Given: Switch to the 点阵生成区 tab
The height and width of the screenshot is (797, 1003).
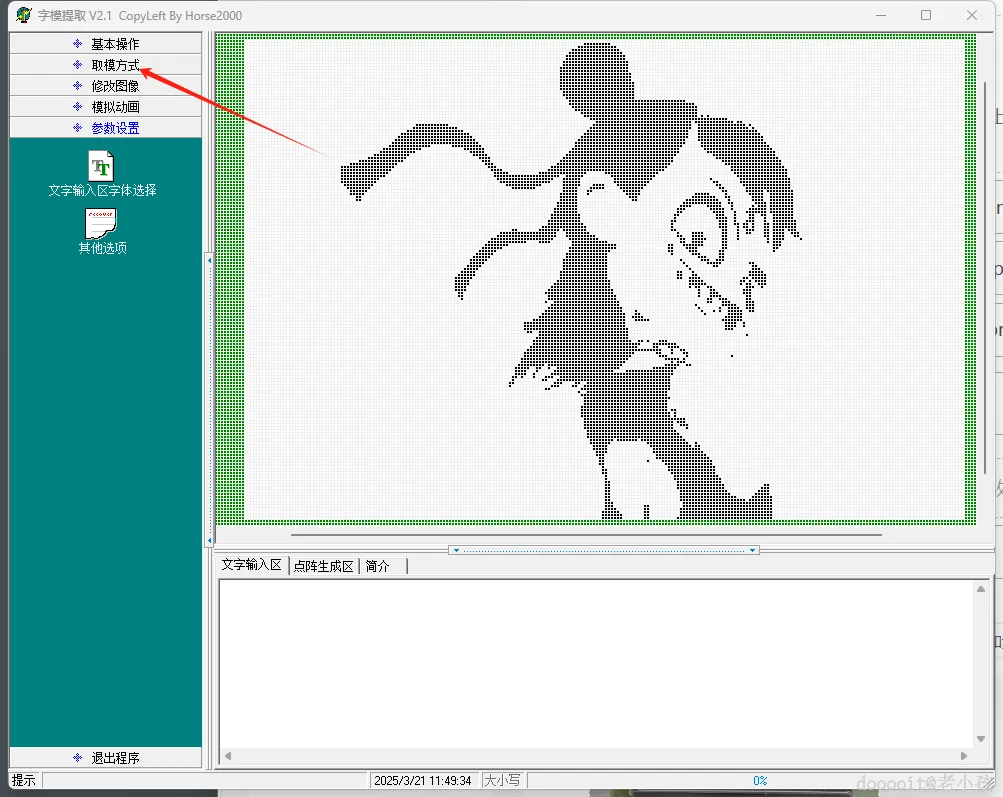Looking at the screenshot, I should pyautogui.click(x=323, y=566).
